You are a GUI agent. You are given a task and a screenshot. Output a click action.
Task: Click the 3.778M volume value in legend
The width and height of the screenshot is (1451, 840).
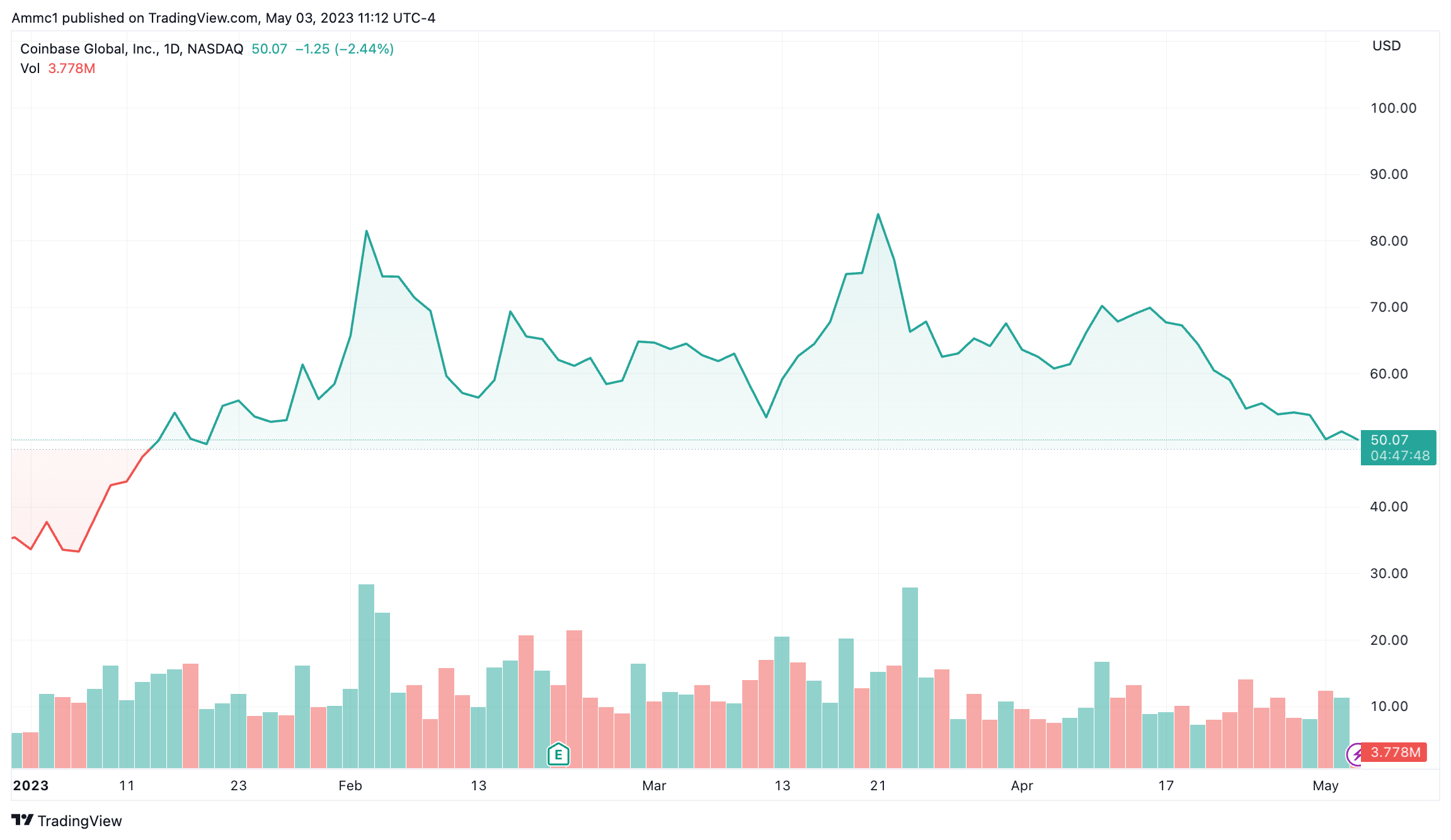click(x=72, y=68)
